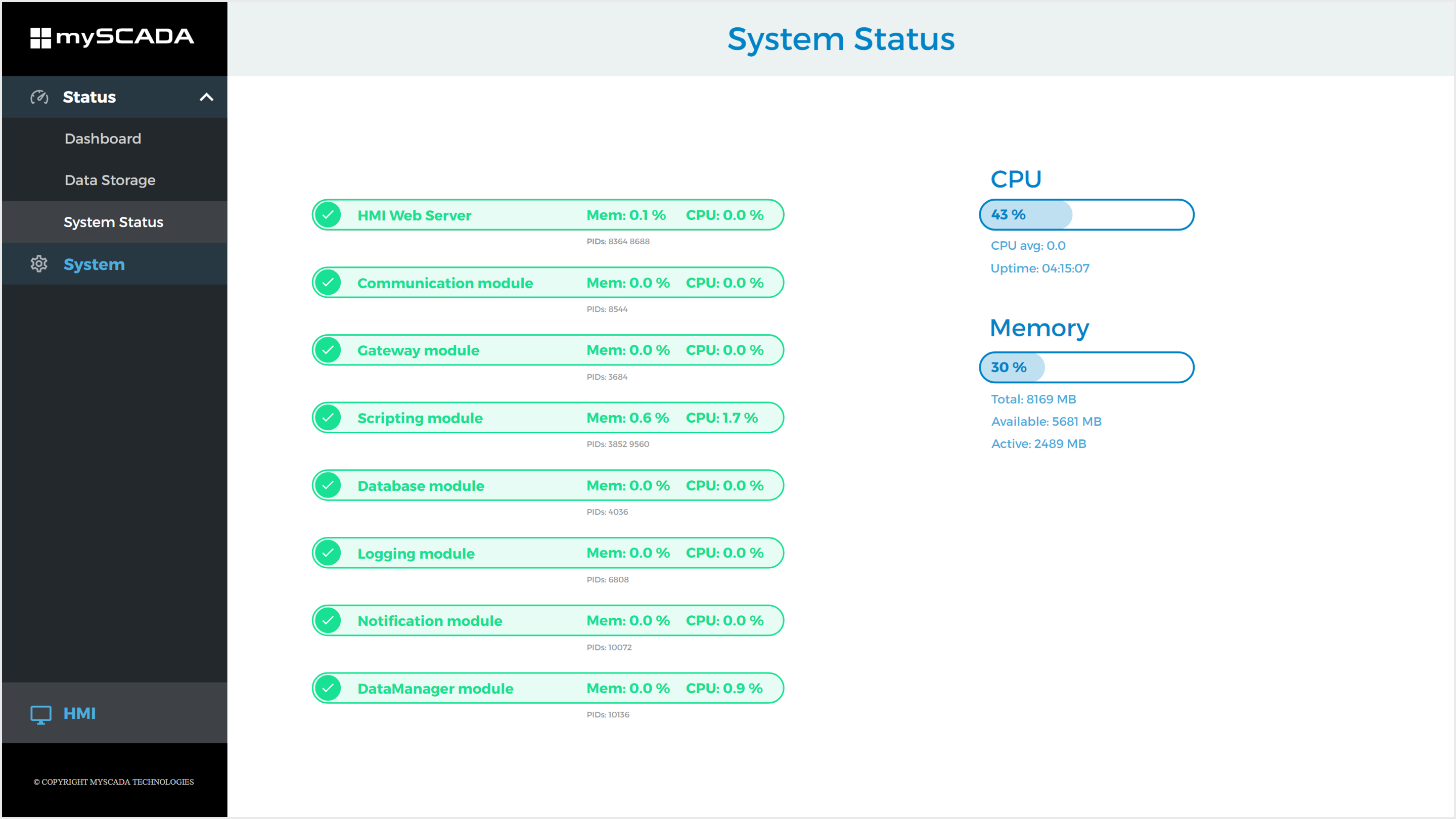Click Active 2489 MB text
This screenshot has height=819, width=1456.
tap(1039, 444)
